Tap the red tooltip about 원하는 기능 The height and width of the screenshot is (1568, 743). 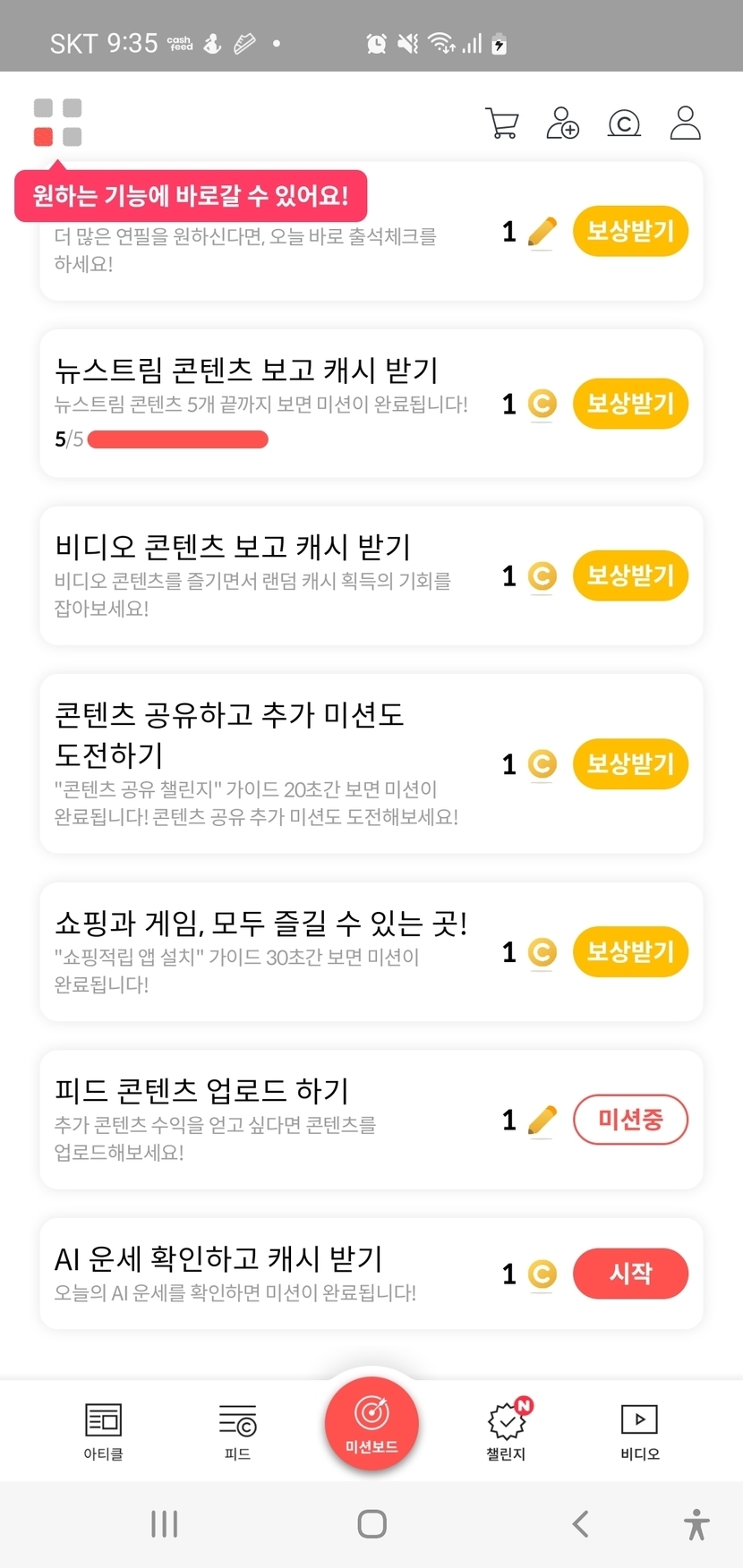(x=191, y=196)
